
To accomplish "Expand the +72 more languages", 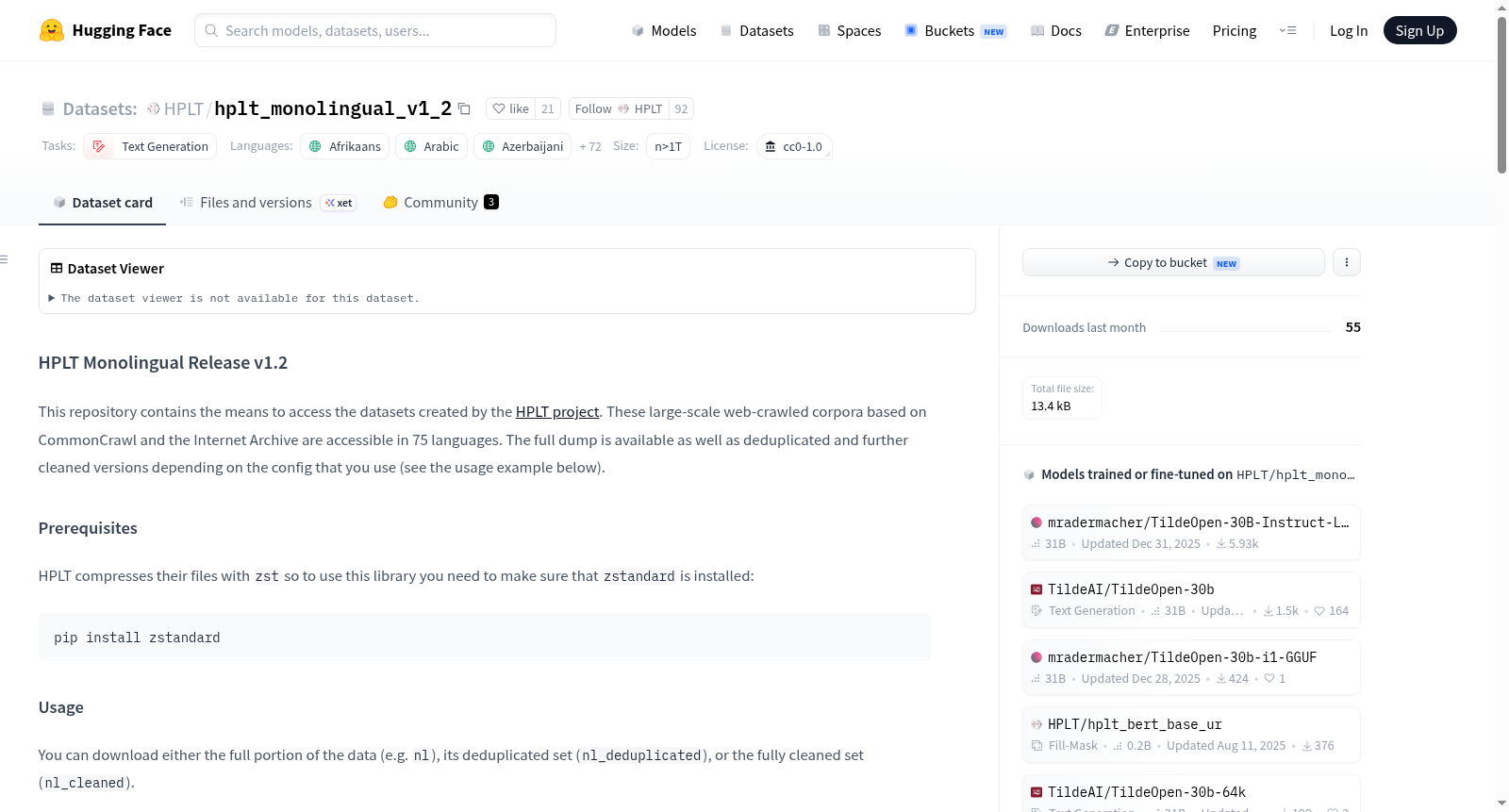I will click(590, 146).
